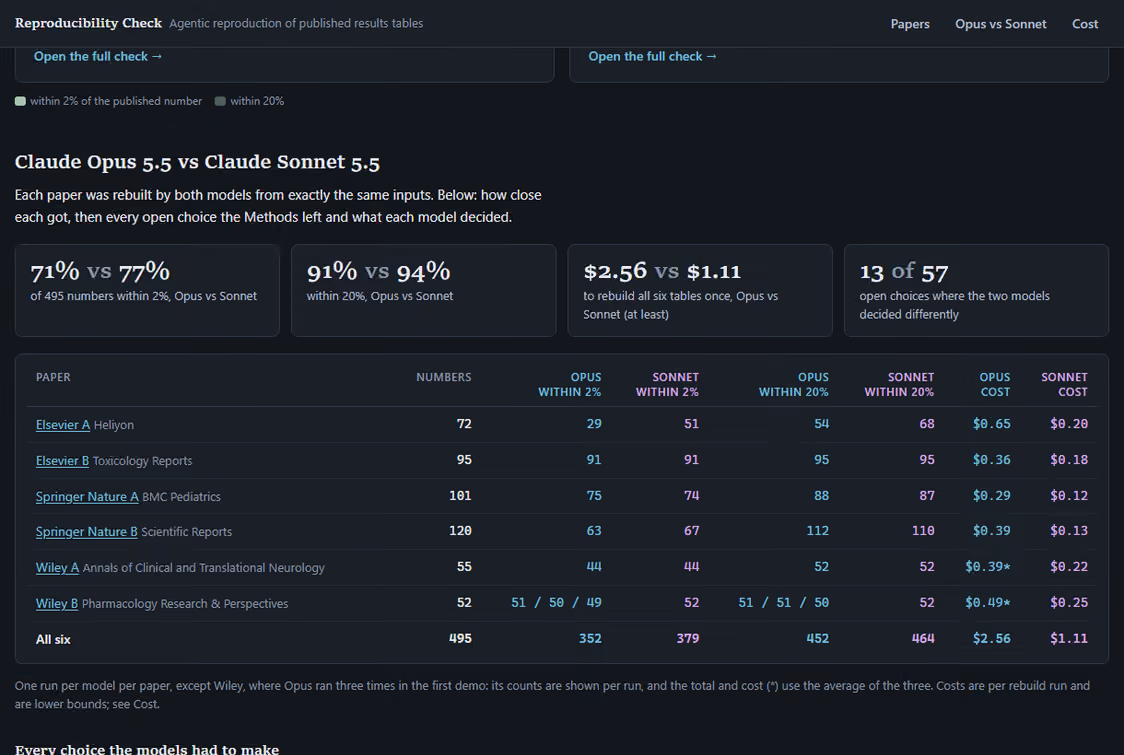The width and height of the screenshot is (1124, 755).
Task: Select Annals of Clinical and Translational Neurology text
Action: pos(204,567)
